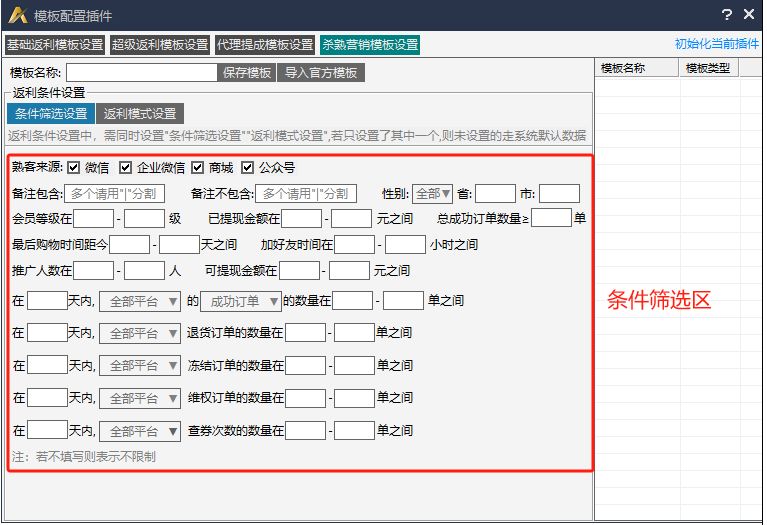
Task: Select the 条件筛选设置 sub-tab
Action: tap(51, 114)
